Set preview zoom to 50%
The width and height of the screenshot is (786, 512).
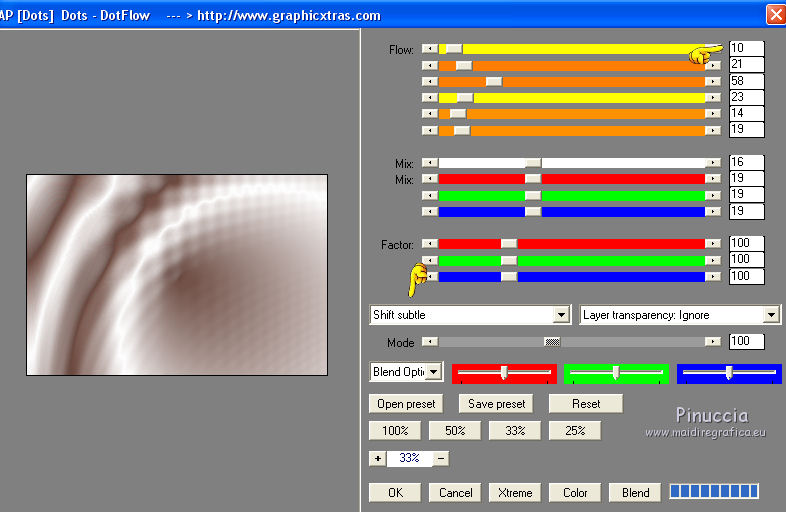[455, 431]
